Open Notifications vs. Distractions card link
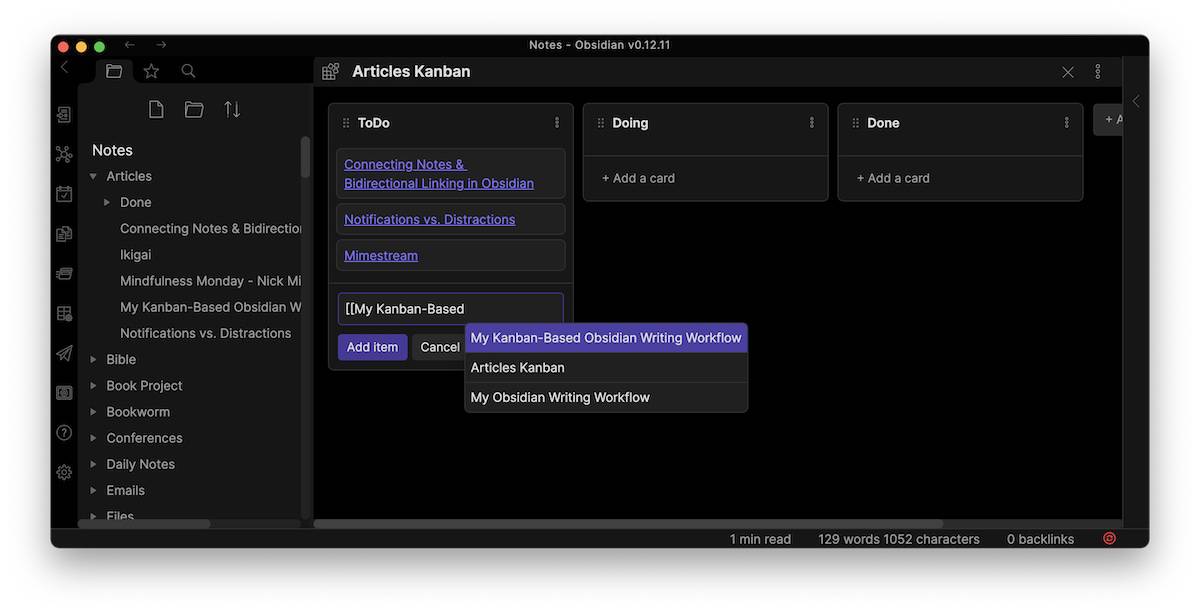This screenshot has height=615, width=1200. coord(429,219)
